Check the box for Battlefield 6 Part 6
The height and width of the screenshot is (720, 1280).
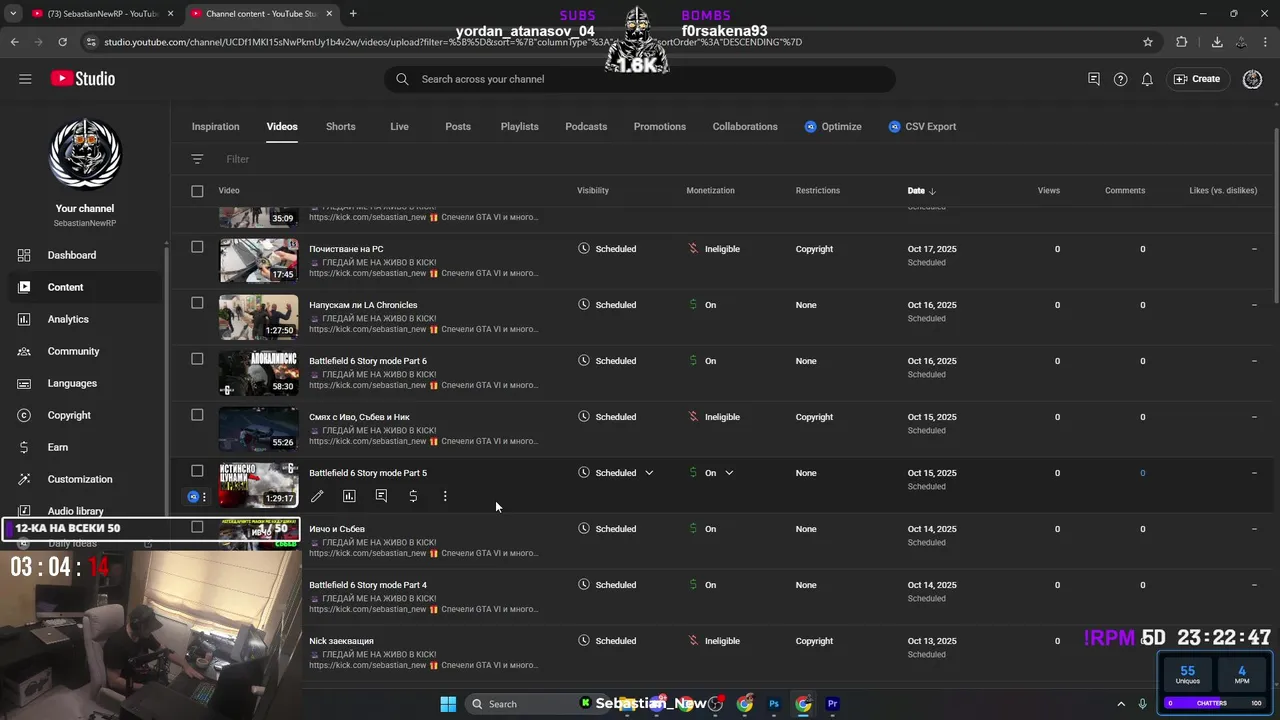(x=197, y=359)
